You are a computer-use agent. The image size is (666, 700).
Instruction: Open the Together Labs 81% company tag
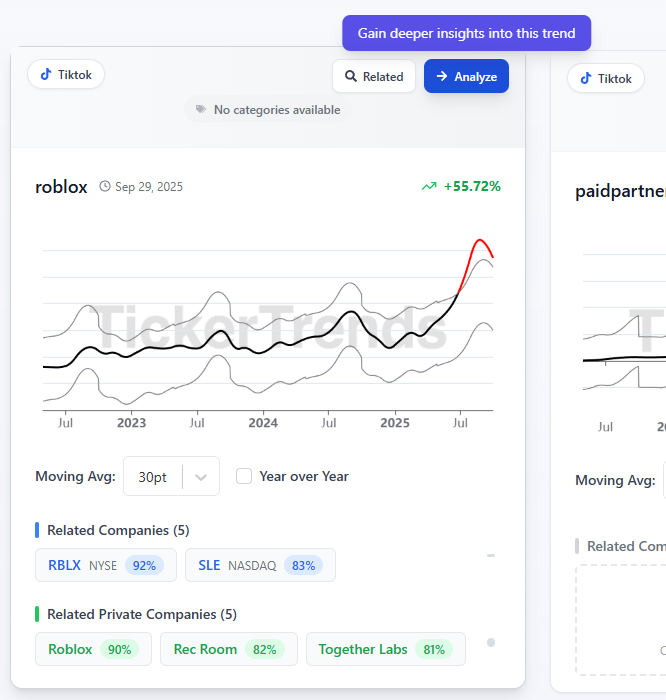(385, 649)
